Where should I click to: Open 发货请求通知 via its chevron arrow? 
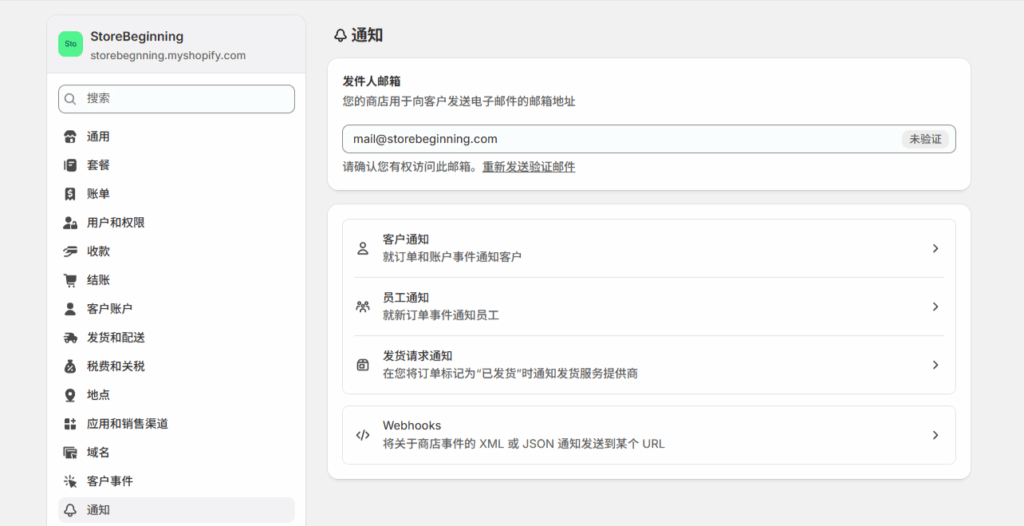[x=935, y=365]
